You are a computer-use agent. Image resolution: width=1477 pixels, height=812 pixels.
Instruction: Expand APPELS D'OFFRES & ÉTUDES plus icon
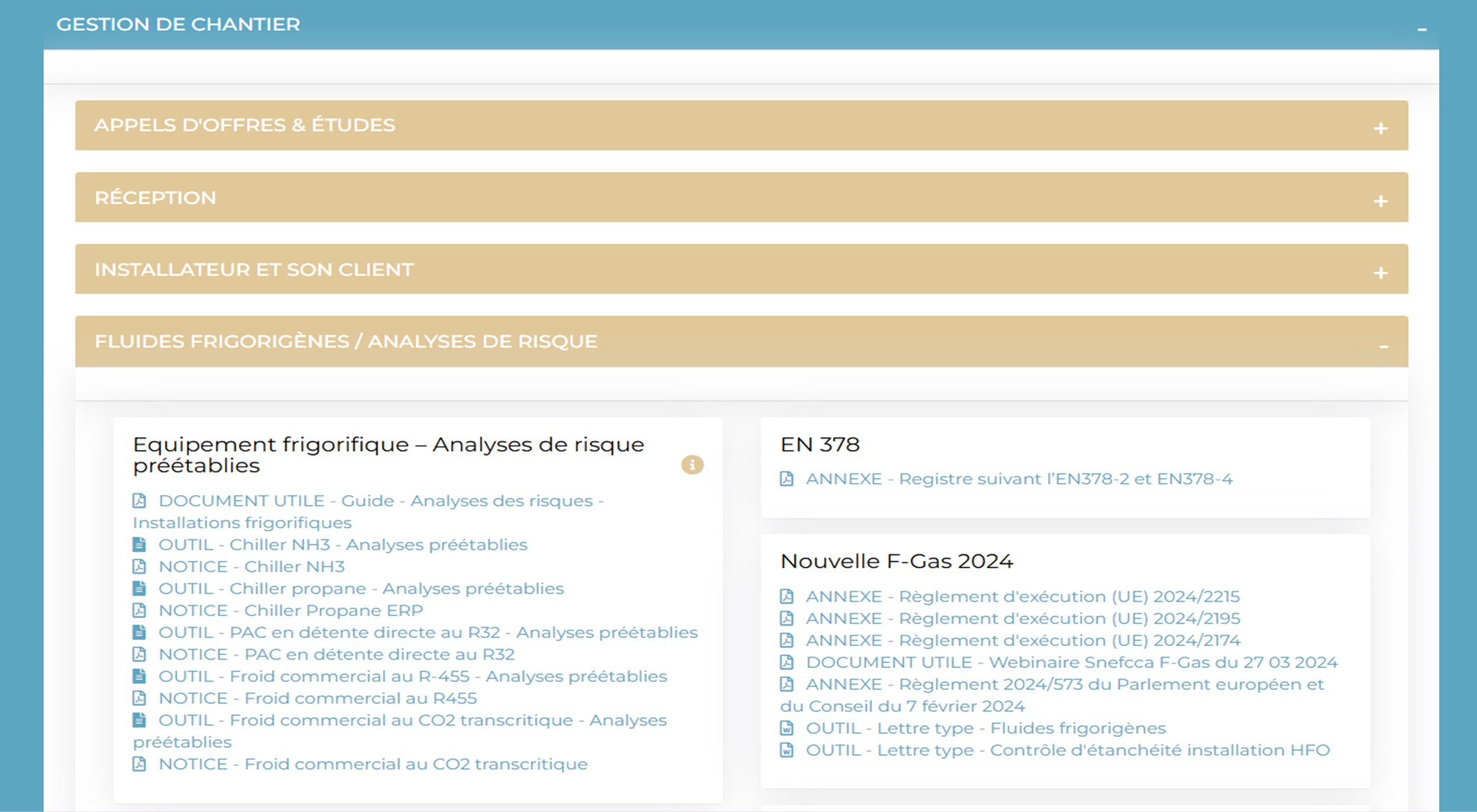[1380, 128]
